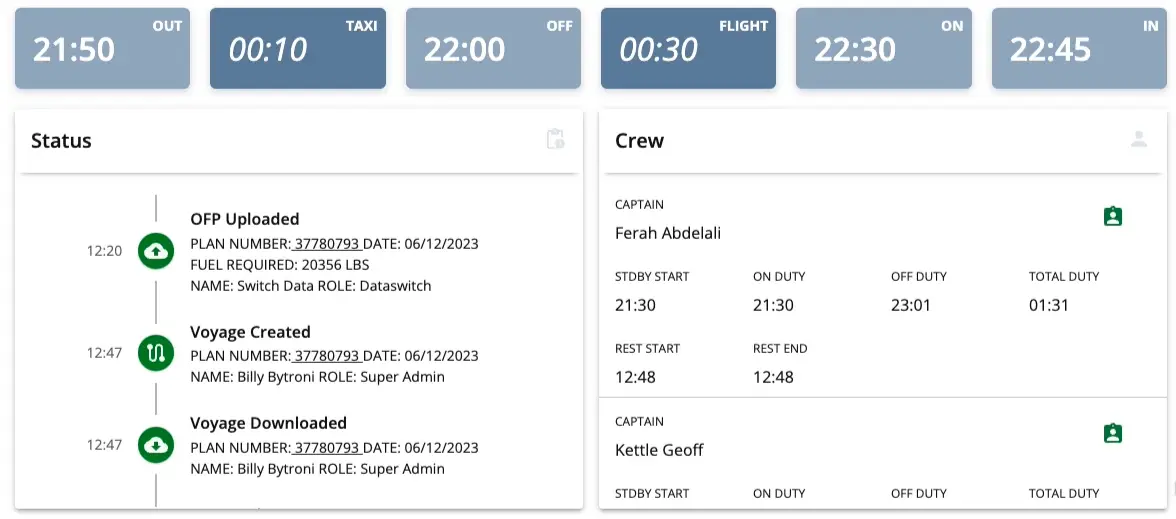
Task: Click captain name Kettle Geoff
Action: [659, 450]
